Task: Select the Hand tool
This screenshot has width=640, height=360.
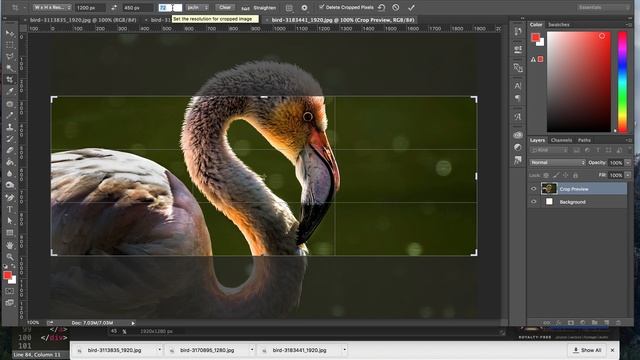Action: coord(10,245)
